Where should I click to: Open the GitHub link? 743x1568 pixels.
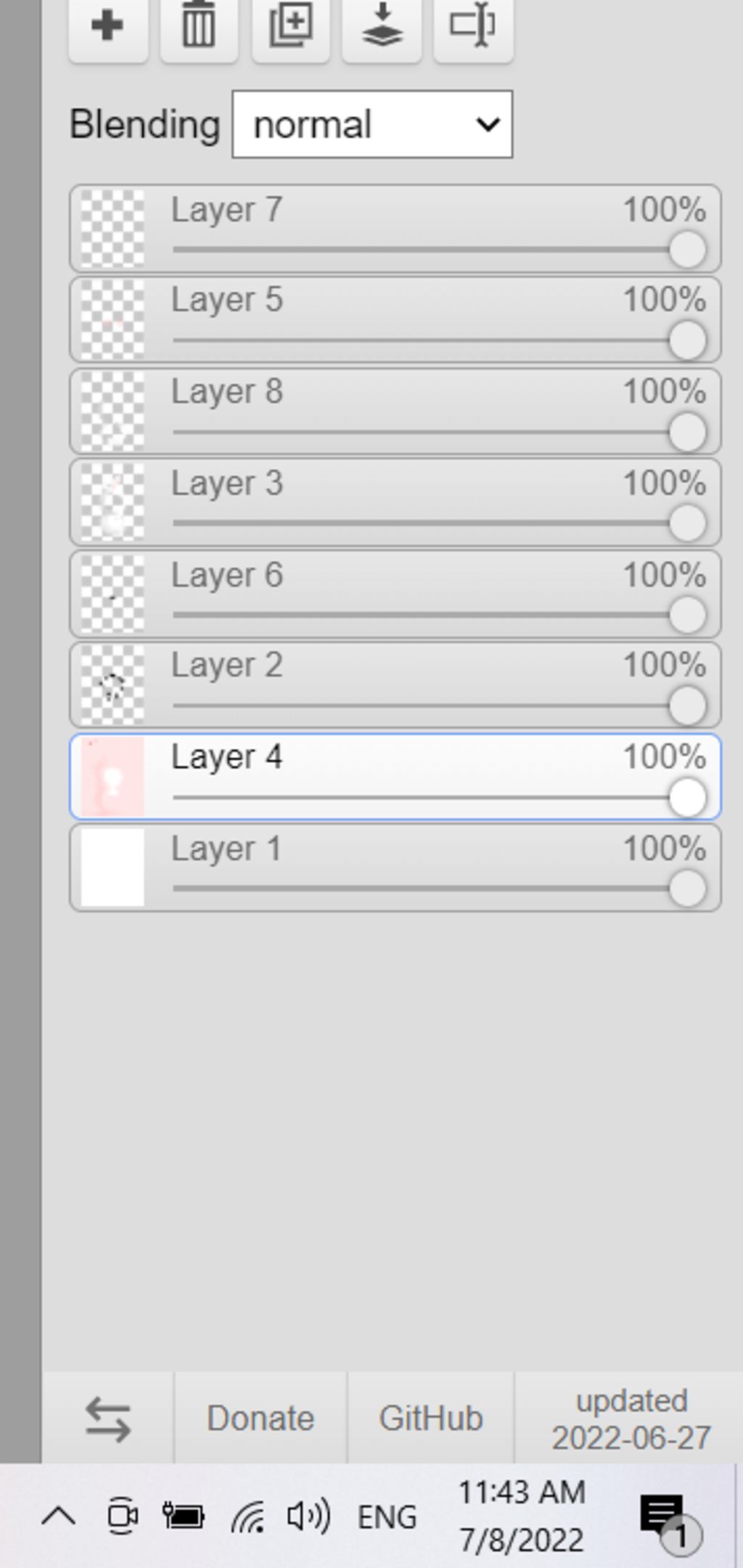click(431, 1418)
